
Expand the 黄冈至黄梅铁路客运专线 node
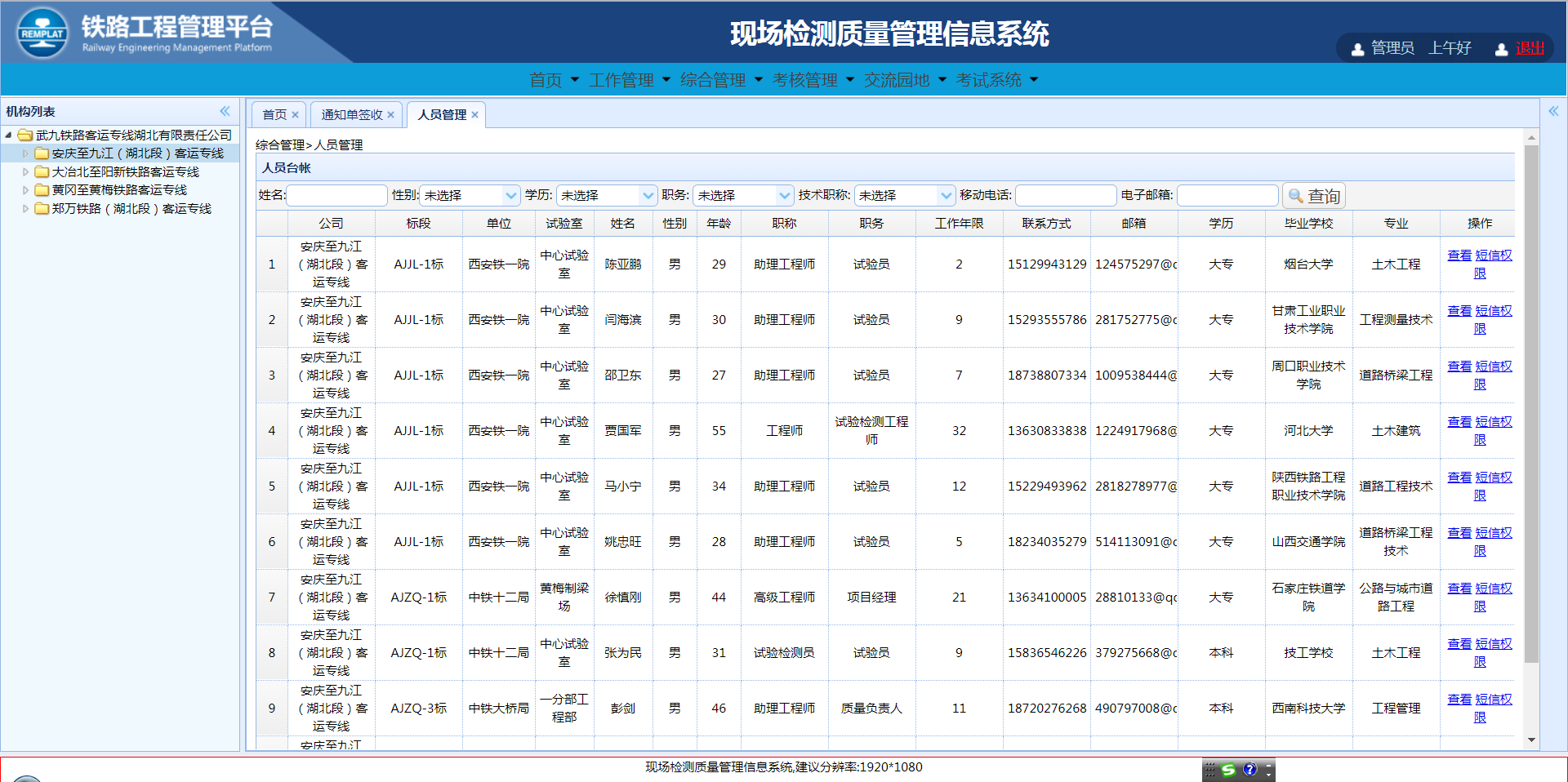click(x=25, y=189)
